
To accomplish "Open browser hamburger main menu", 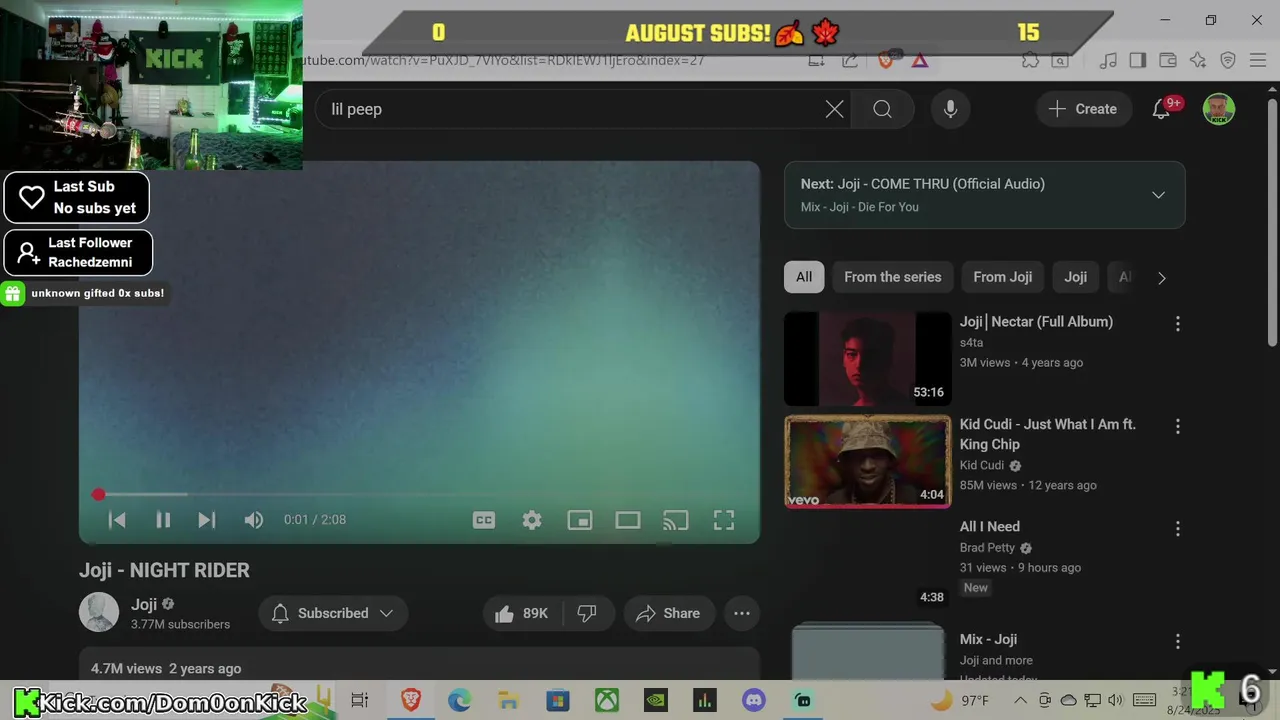I will [x=1258, y=60].
